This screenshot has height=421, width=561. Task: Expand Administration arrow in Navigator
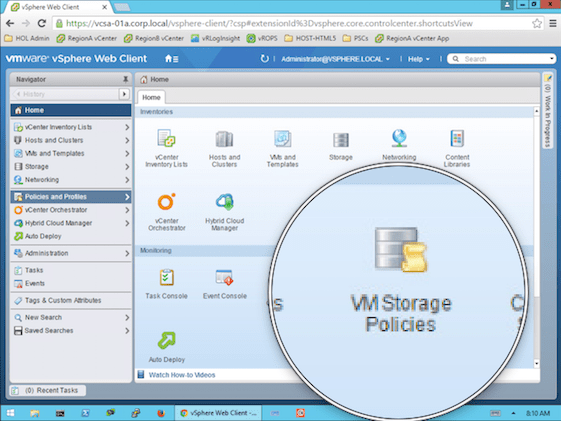click(x=127, y=253)
